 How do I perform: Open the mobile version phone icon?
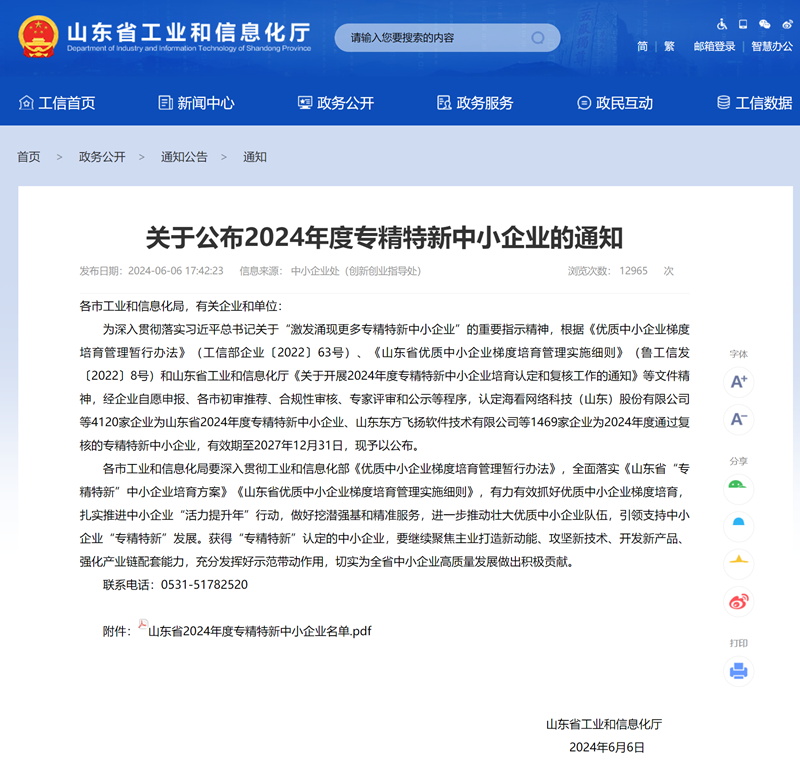(x=743, y=24)
